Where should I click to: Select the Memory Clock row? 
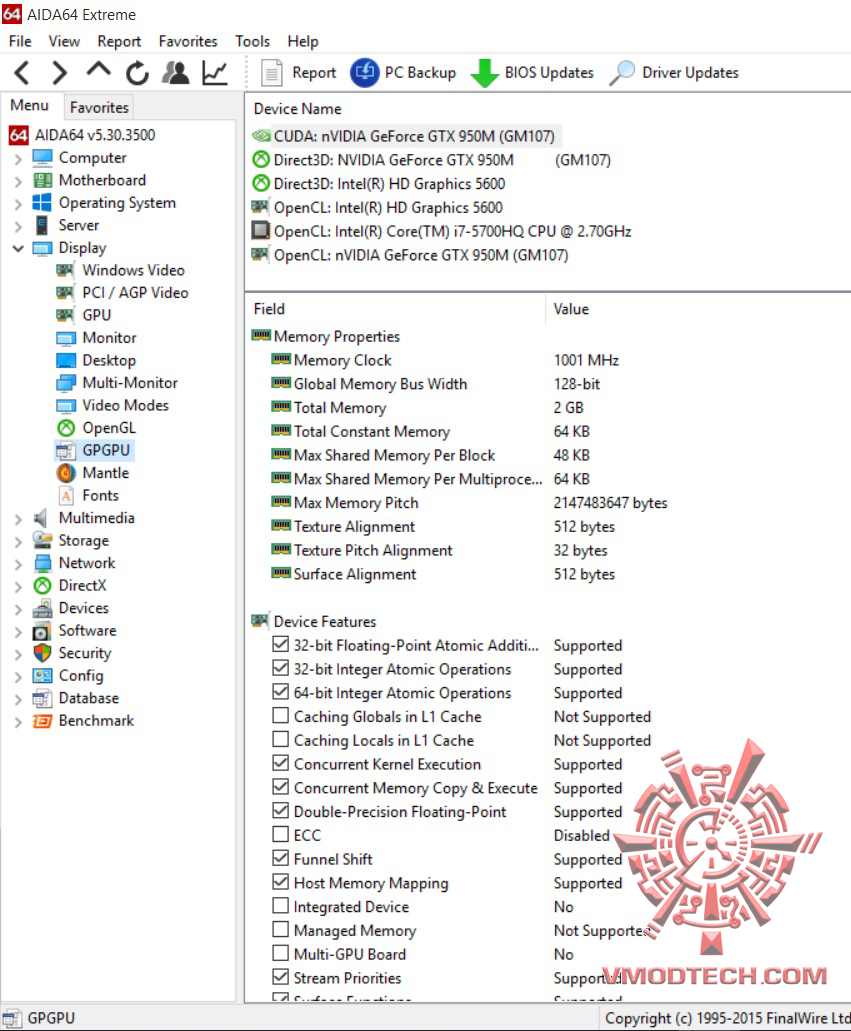[445, 360]
